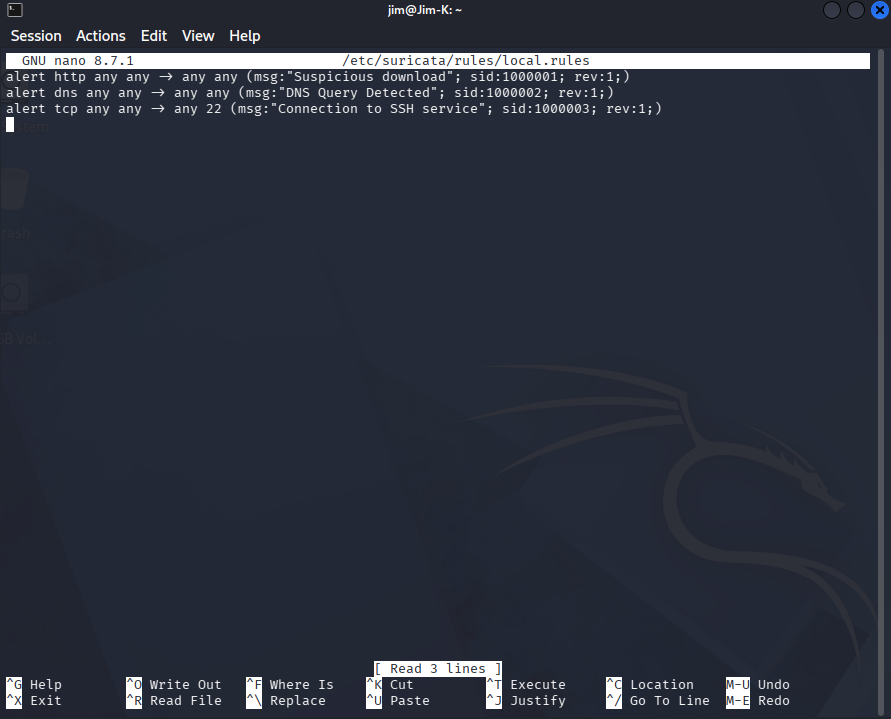Open the Help menu
The width and height of the screenshot is (891, 719).
click(244, 36)
